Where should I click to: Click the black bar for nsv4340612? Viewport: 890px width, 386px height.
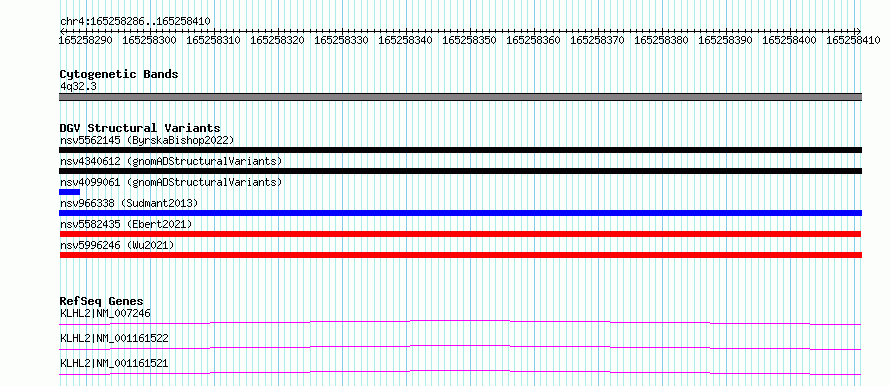[x=460, y=171]
